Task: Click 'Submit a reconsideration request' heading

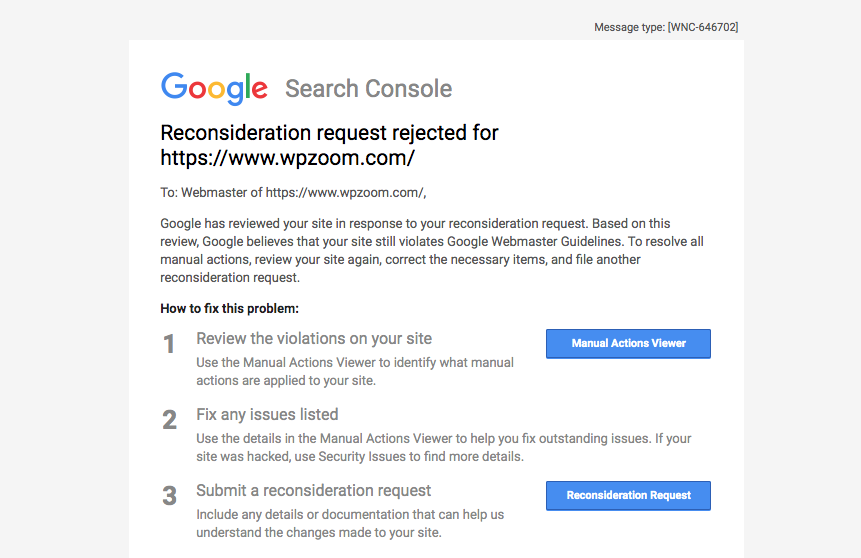Action: (x=314, y=490)
